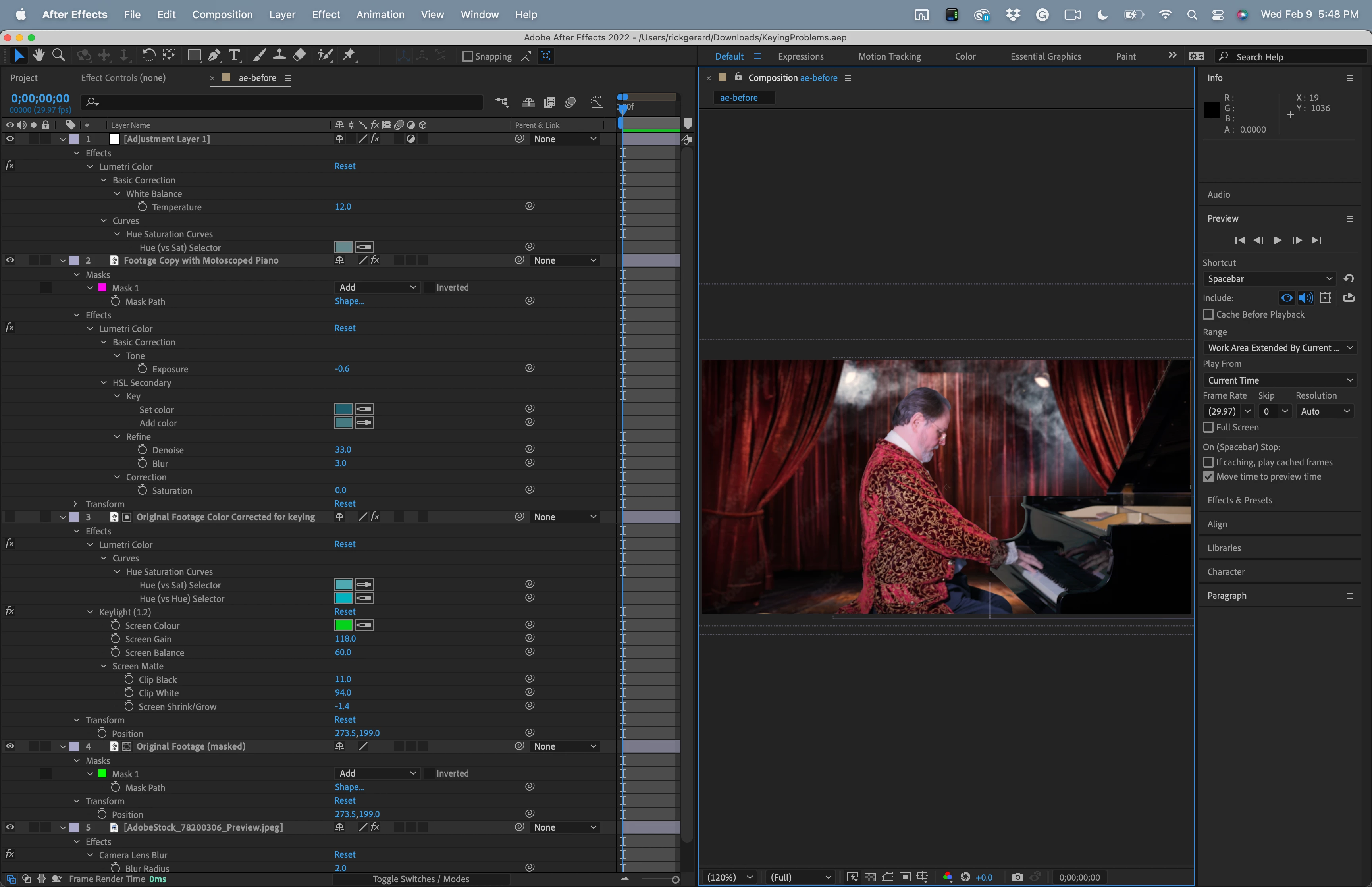The image size is (1372, 887).
Task: Expand the Transform group of layer 2
Action: [76, 504]
